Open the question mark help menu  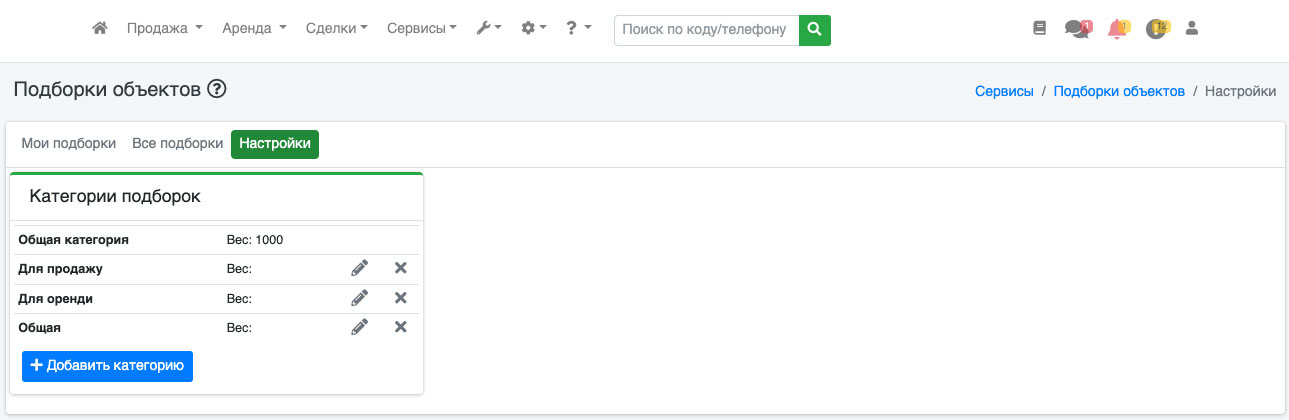pyautogui.click(x=578, y=29)
